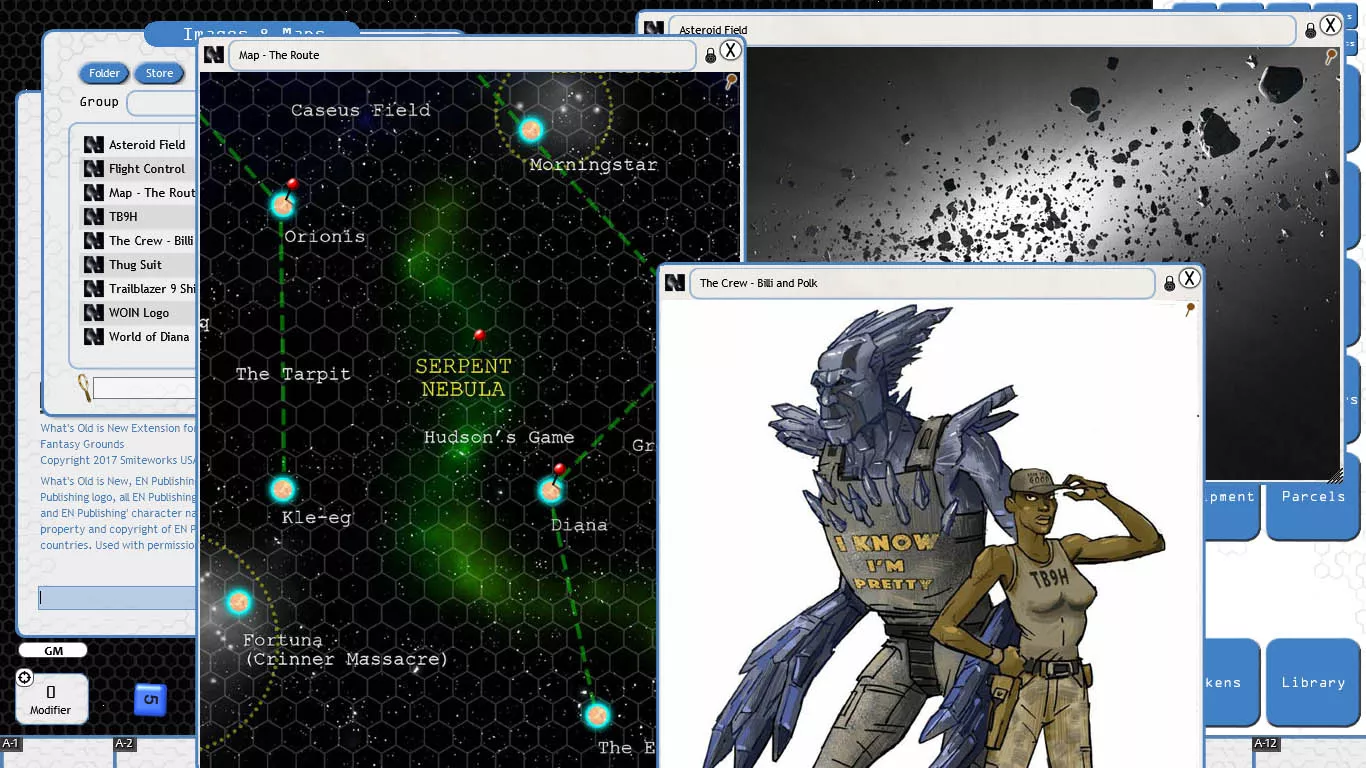
Task: Click the image icon in the Map - The Route title bar
Action: point(214,55)
